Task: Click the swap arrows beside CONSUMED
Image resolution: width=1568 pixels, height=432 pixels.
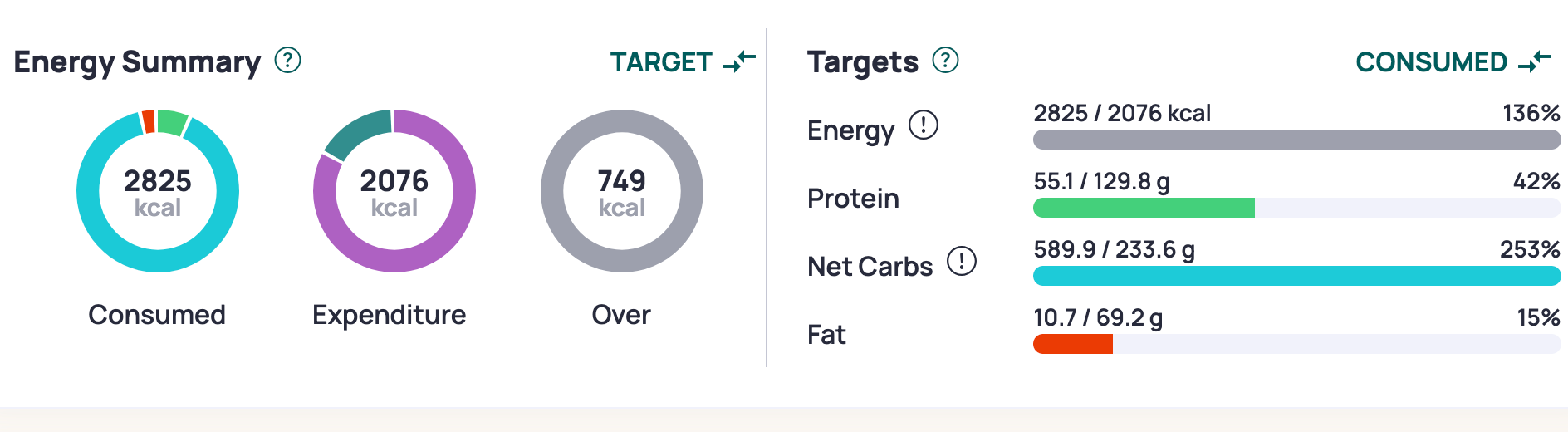Action: [x=1534, y=61]
